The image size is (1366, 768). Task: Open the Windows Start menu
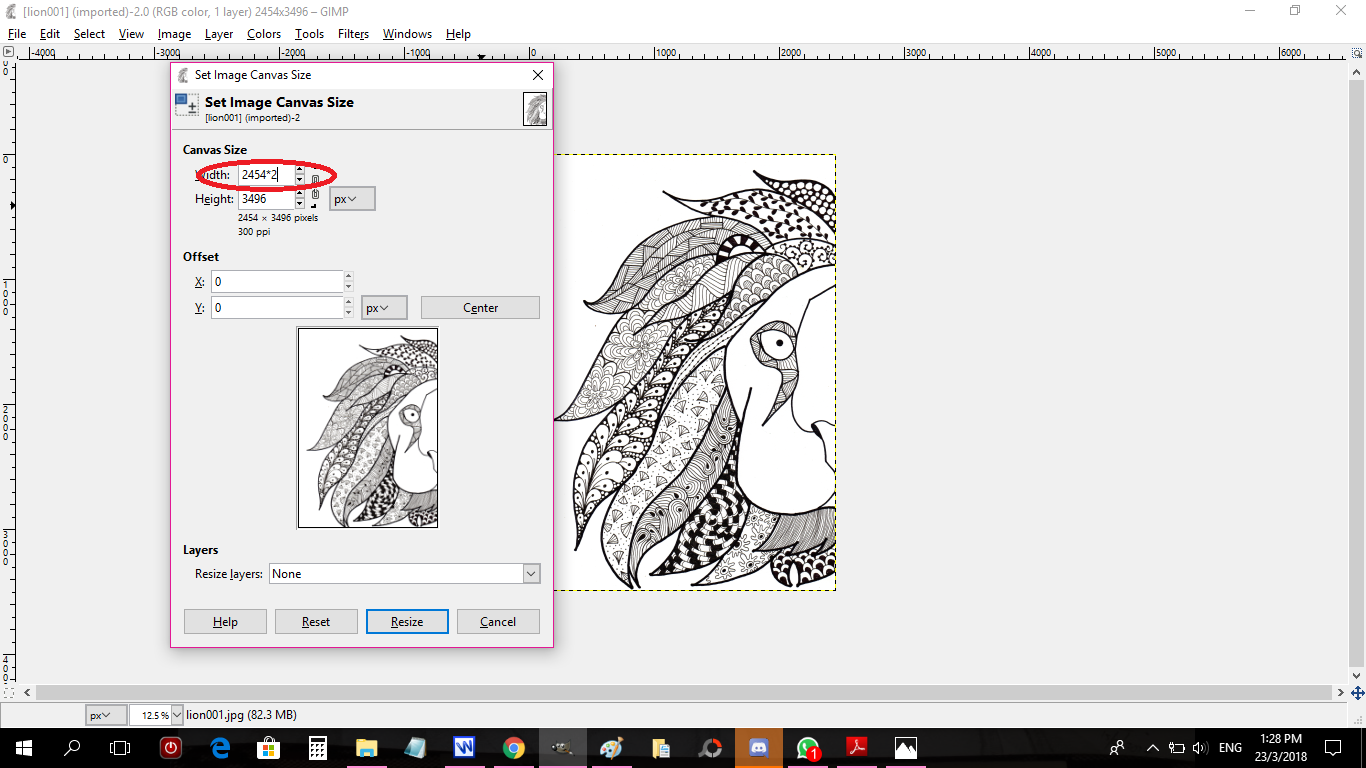[x=23, y=747]
